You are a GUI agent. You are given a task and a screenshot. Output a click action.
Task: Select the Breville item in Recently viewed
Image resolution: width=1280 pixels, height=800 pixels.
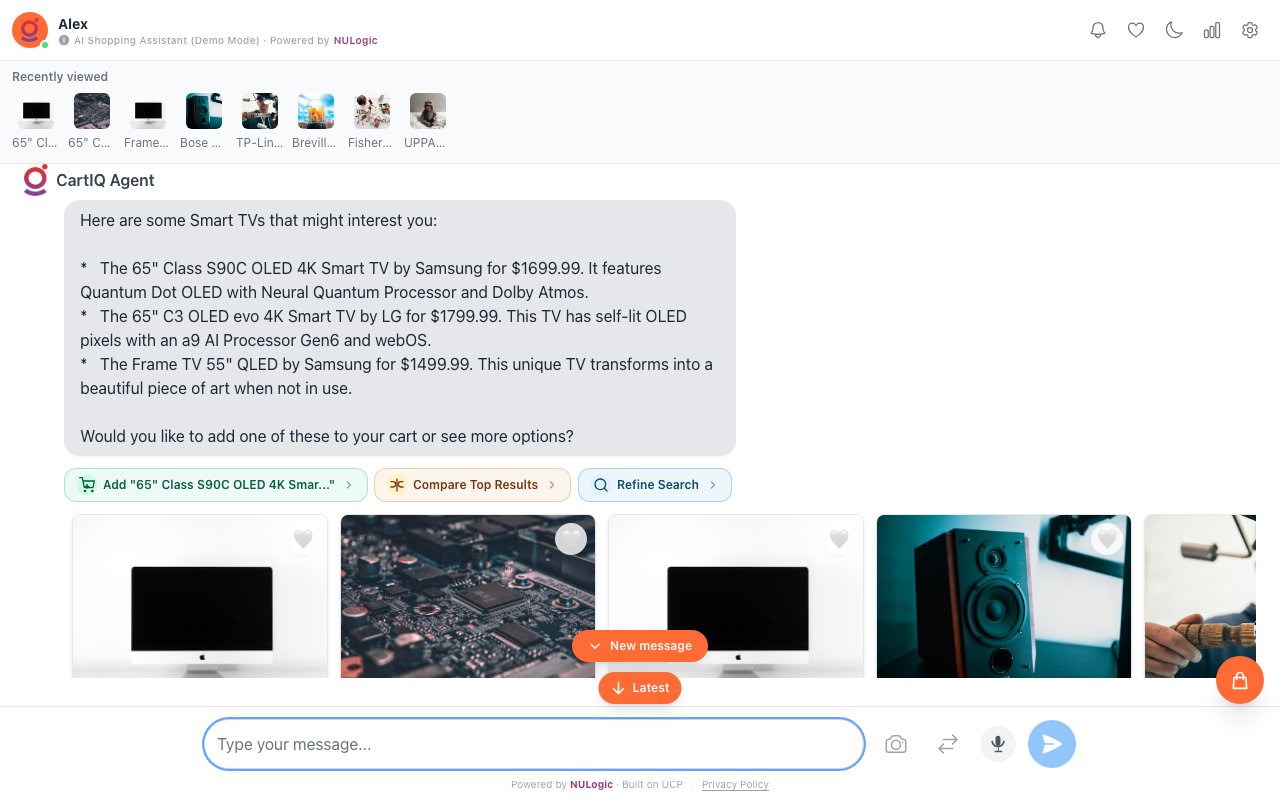pyautogui.click(x=316, y=111)
